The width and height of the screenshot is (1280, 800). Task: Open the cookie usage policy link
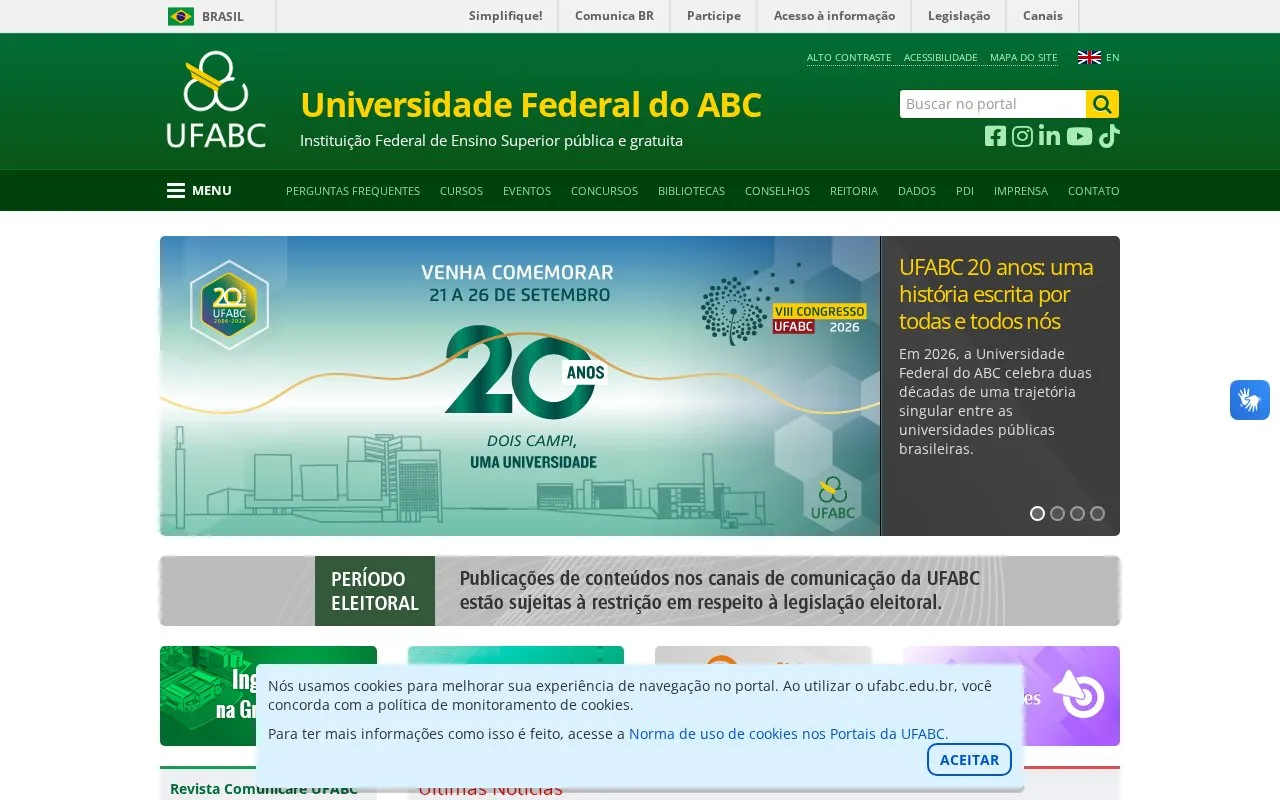(x=789, y=734)
